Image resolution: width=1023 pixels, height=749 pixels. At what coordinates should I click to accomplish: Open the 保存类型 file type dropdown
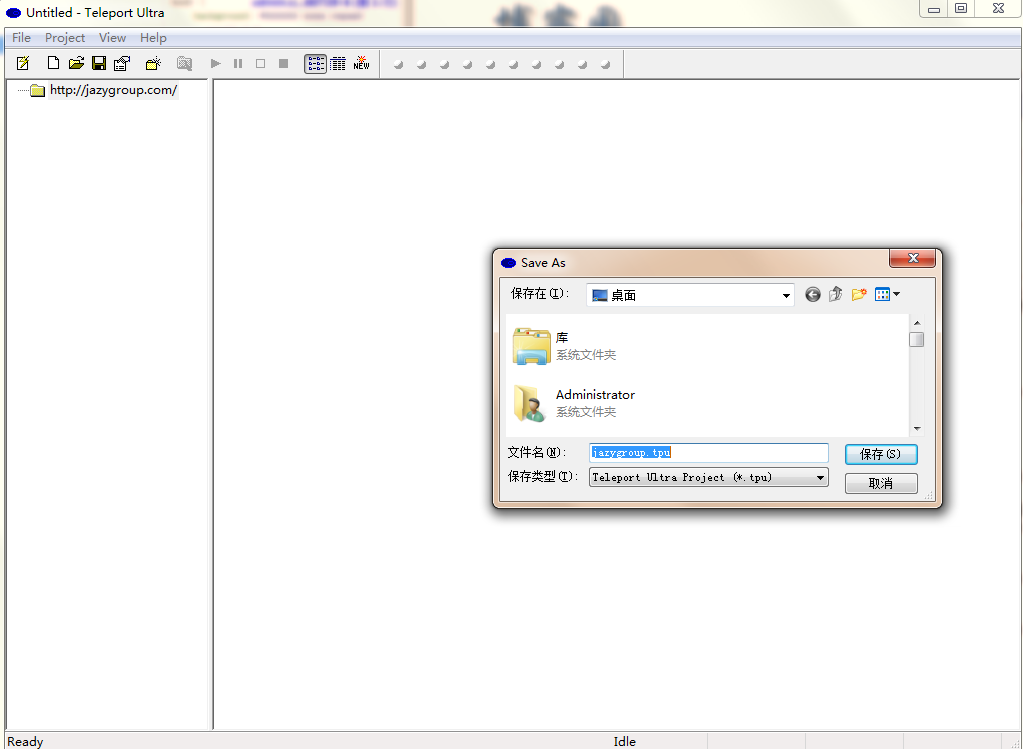[820, 478]
